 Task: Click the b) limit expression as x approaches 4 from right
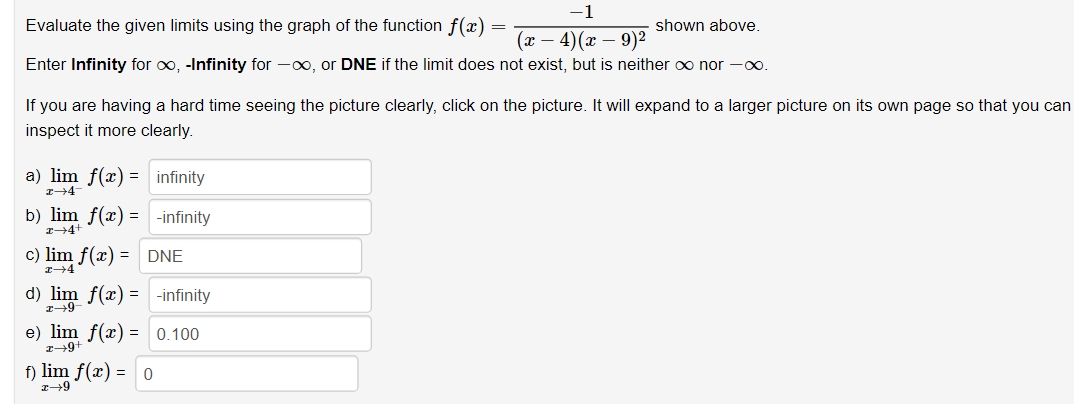click(88, 220)
